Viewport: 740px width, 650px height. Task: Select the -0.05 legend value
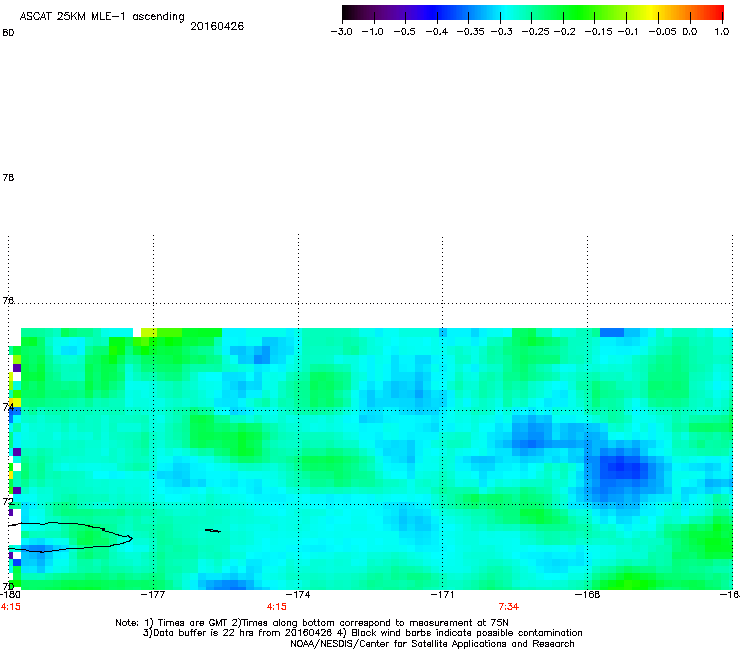[662, 32]
